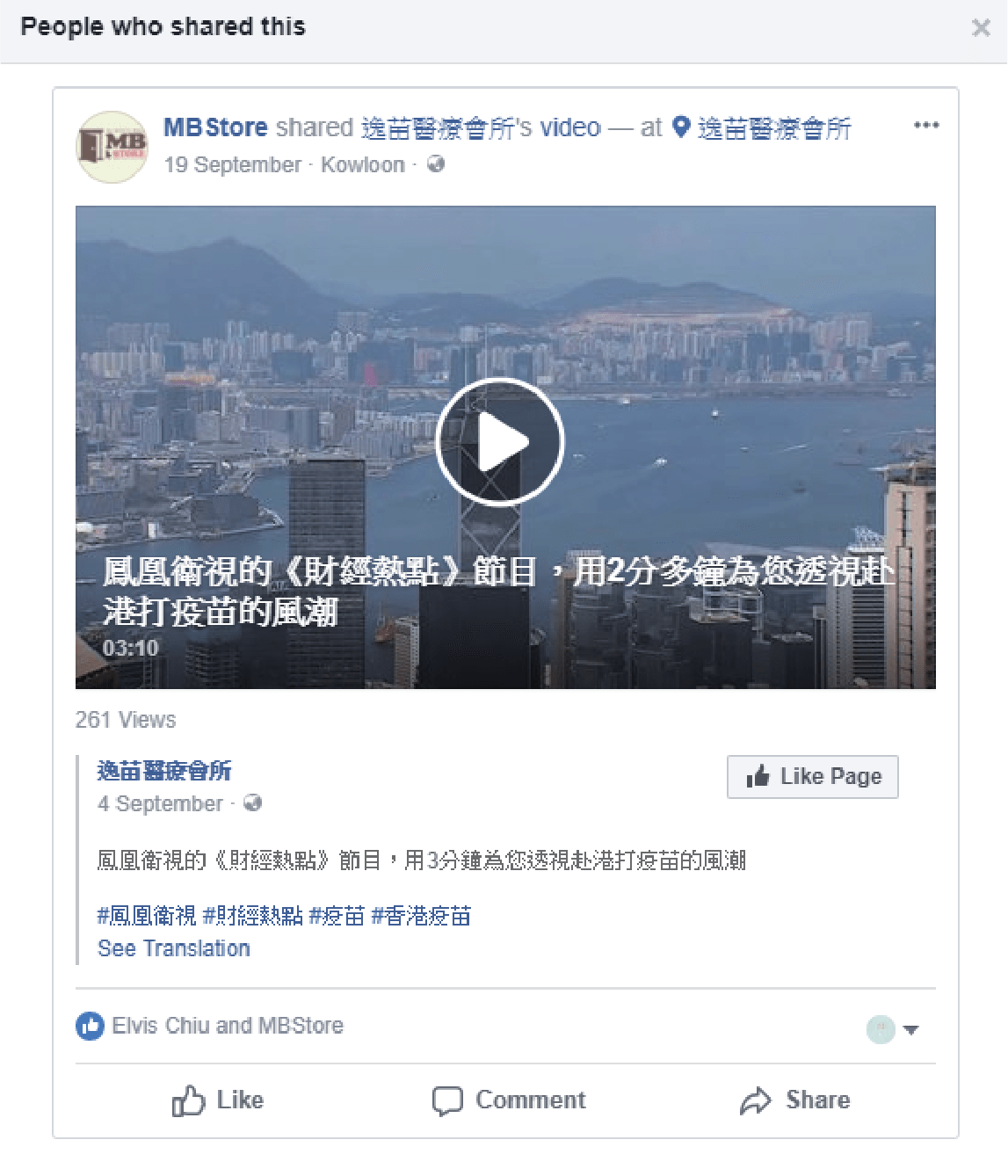Screen dimensions: 1008x1176
Task: Play the shared video
Action: [499, 441]
